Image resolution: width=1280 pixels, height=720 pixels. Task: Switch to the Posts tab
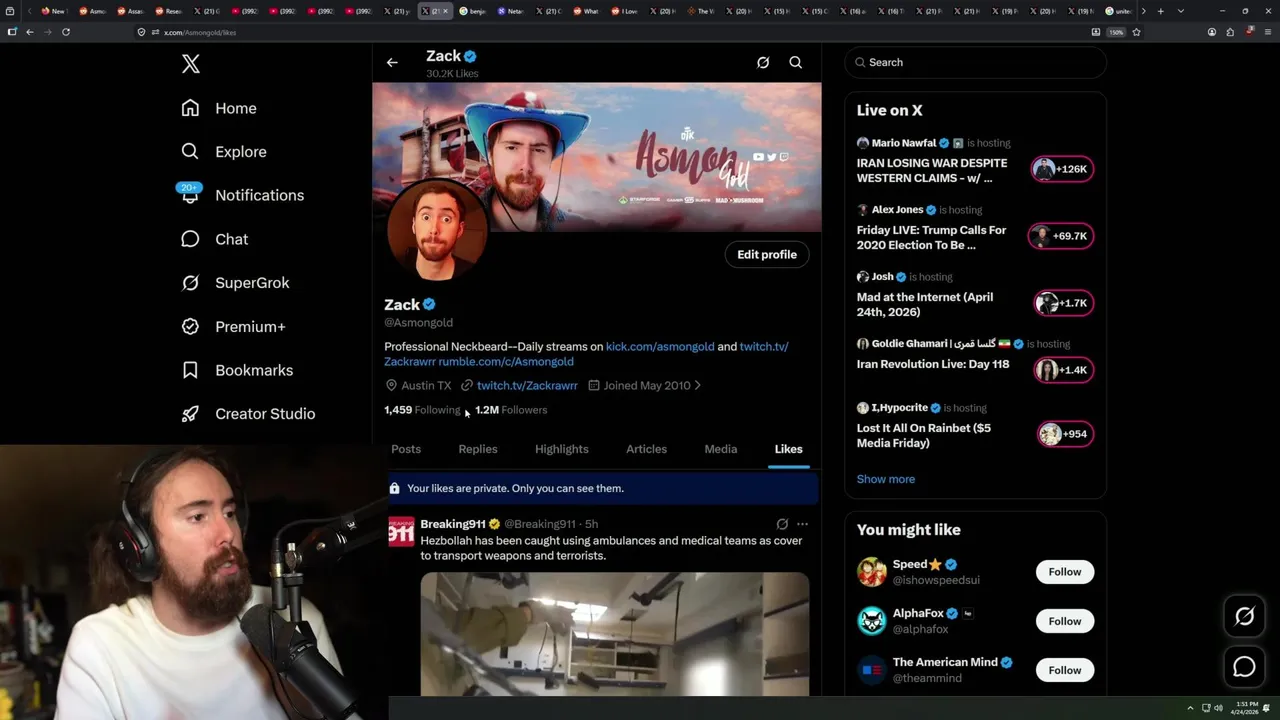[406, 449]
